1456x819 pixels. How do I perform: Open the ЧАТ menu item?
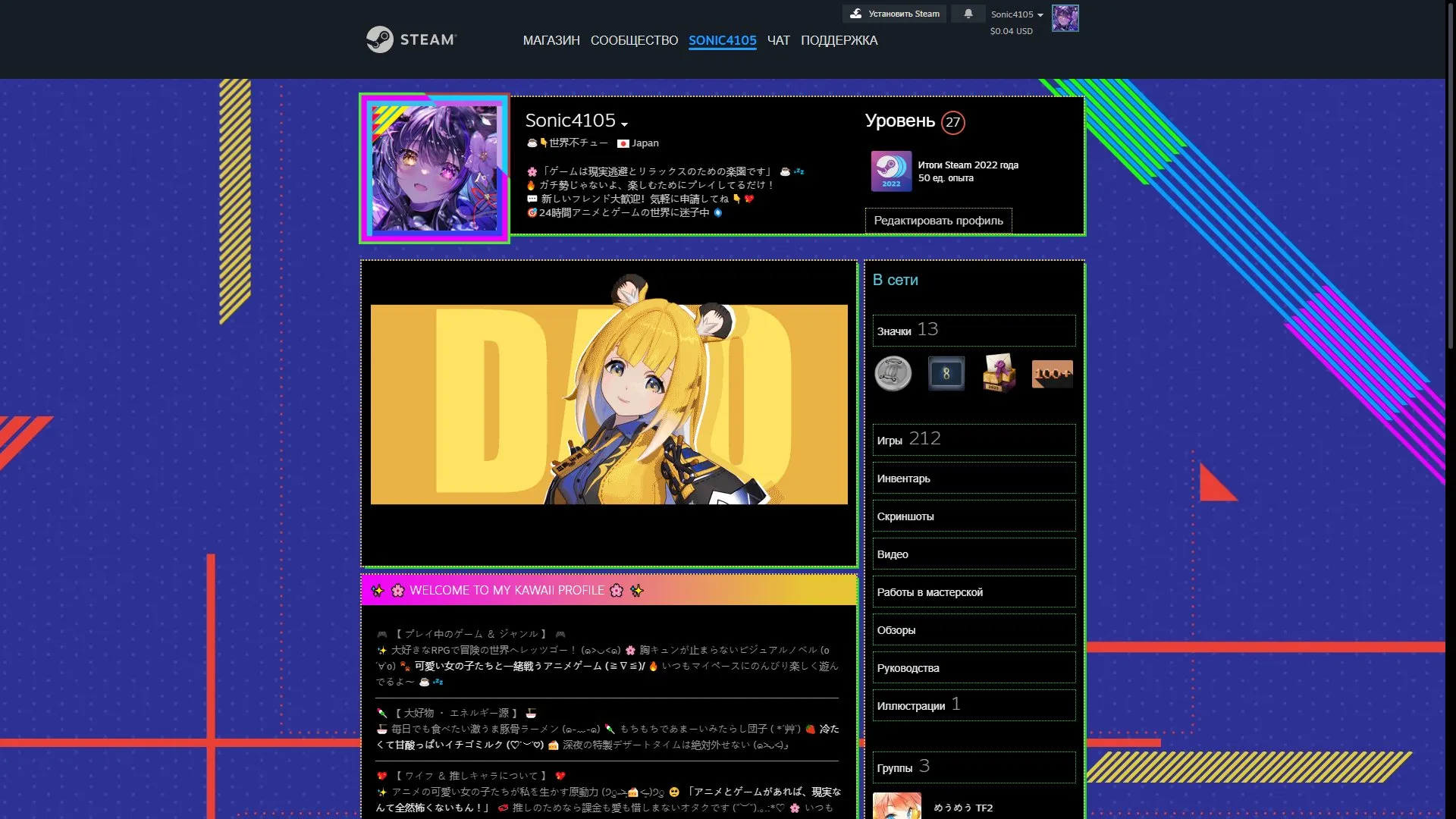(x=778, y=41)
